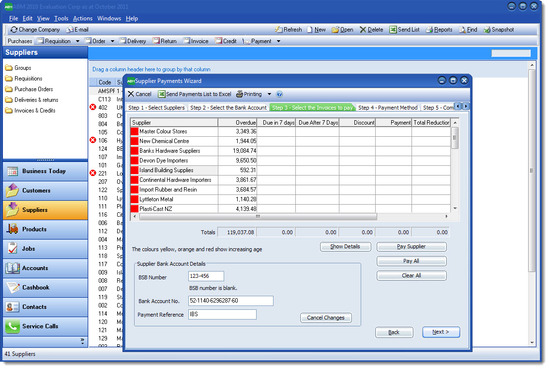Go to Products section
The image size is (549, 369).
pyautogui.click(x=45, y=229)
